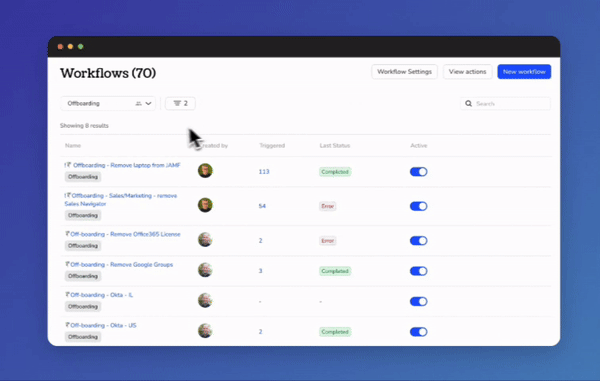The height and width of the screenshot is (381, 600).
Task: Click creator avatar for Google Groups workflow
Action: pyautogui.click(x=205, y=270)
